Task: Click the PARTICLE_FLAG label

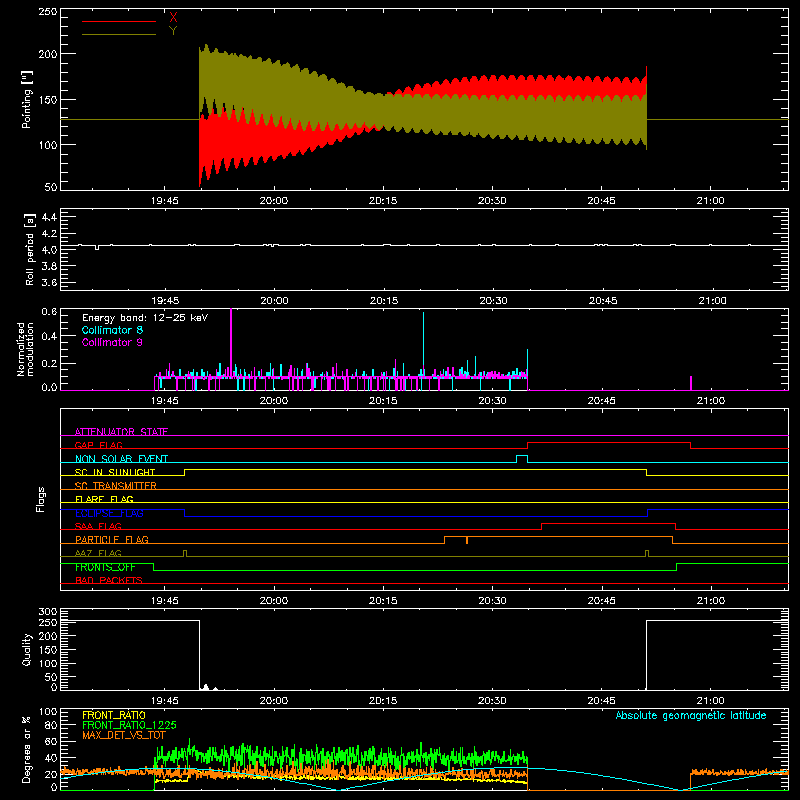Action: pos(112,539)
